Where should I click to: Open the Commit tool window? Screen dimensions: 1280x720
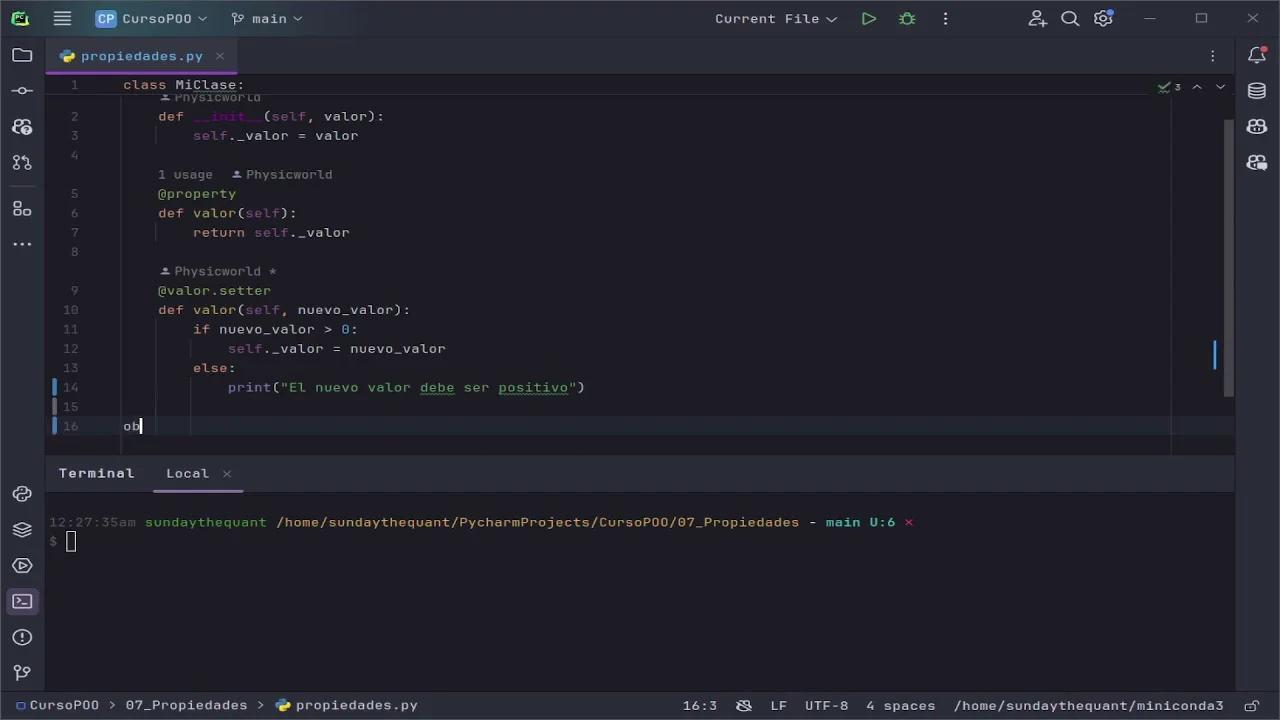[22, 90]
